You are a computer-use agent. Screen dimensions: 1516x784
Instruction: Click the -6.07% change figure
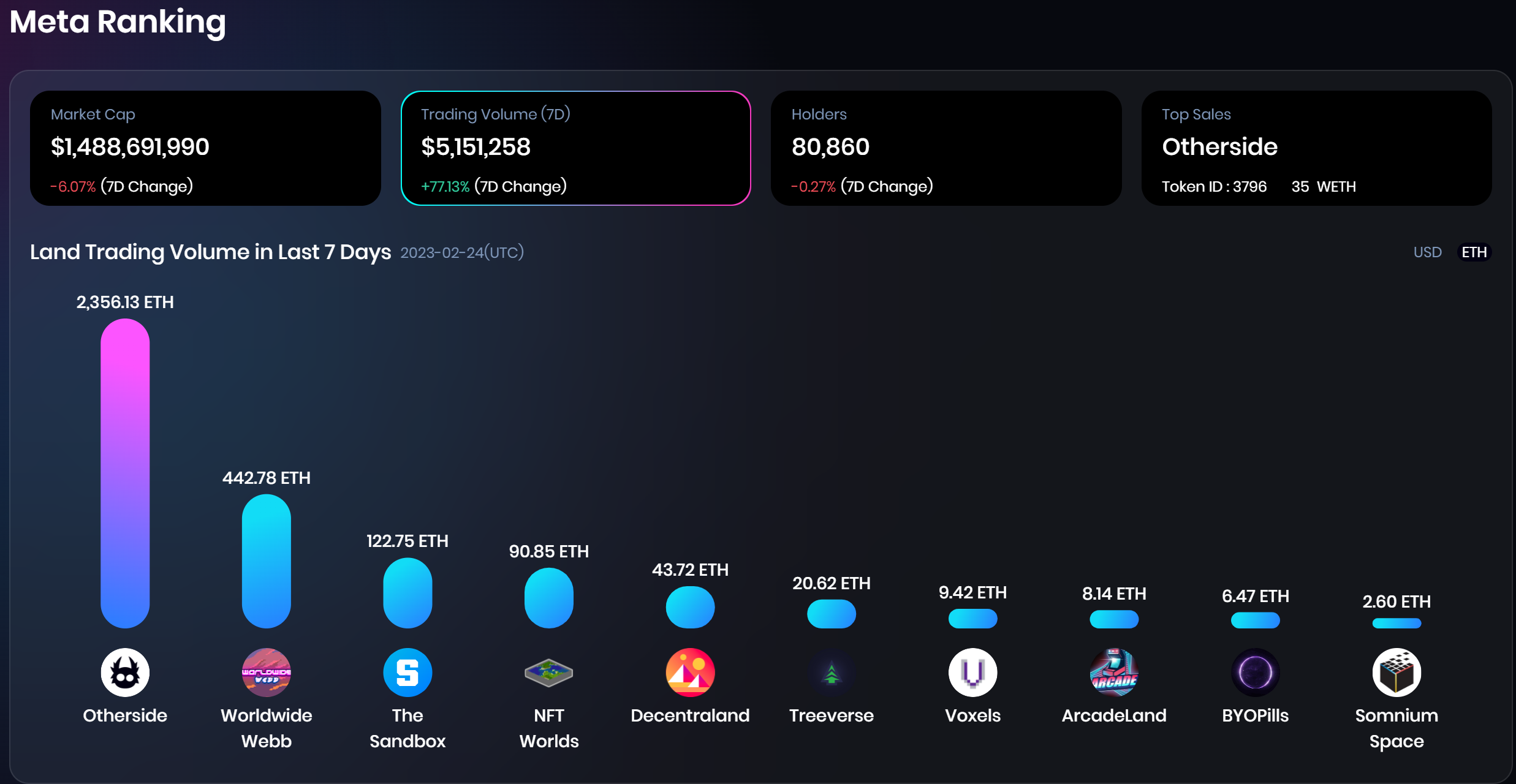pos(73,186)
